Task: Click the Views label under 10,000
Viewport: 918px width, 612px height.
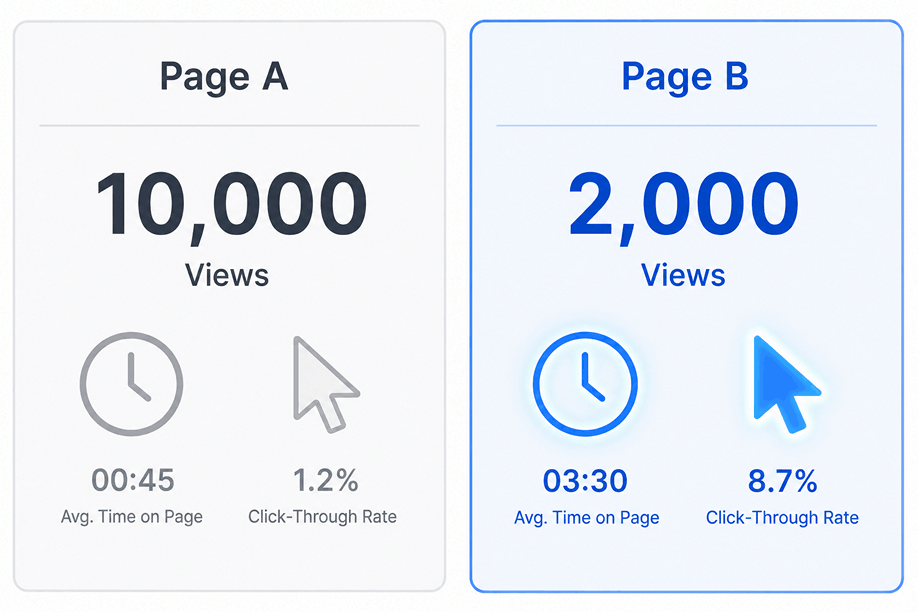Action: (x=227, y=275)
